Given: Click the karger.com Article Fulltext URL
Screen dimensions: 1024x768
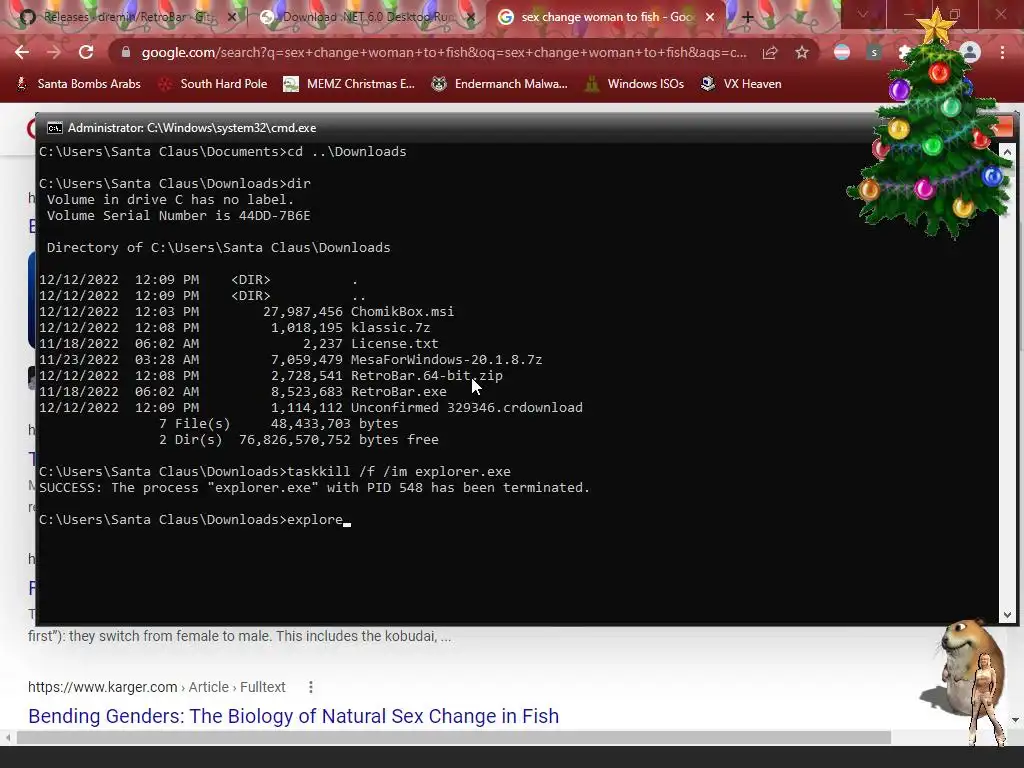Looking at the screenshot, I should (157, 687).
